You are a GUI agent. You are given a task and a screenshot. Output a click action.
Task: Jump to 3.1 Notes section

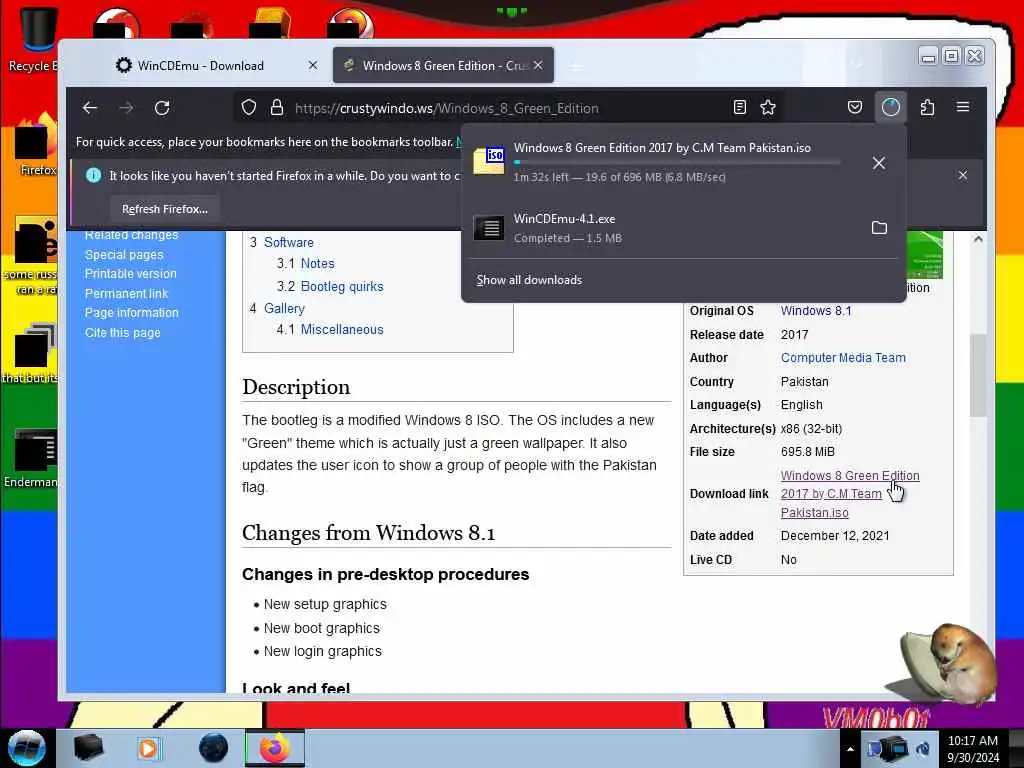[x=317, y=264]
